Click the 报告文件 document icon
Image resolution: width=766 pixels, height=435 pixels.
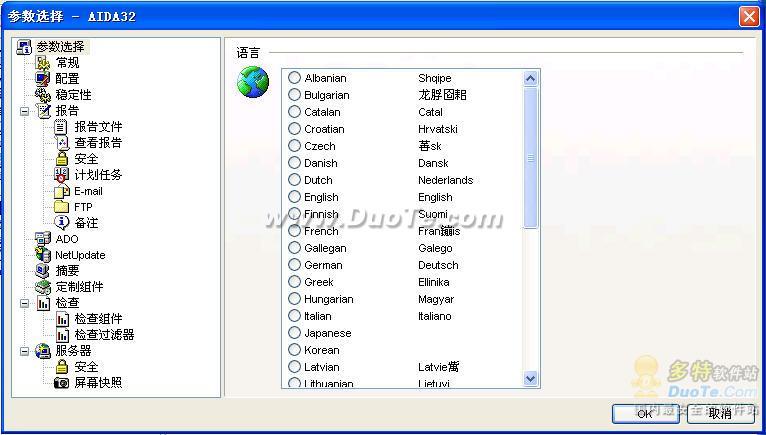tap(61, 127)
